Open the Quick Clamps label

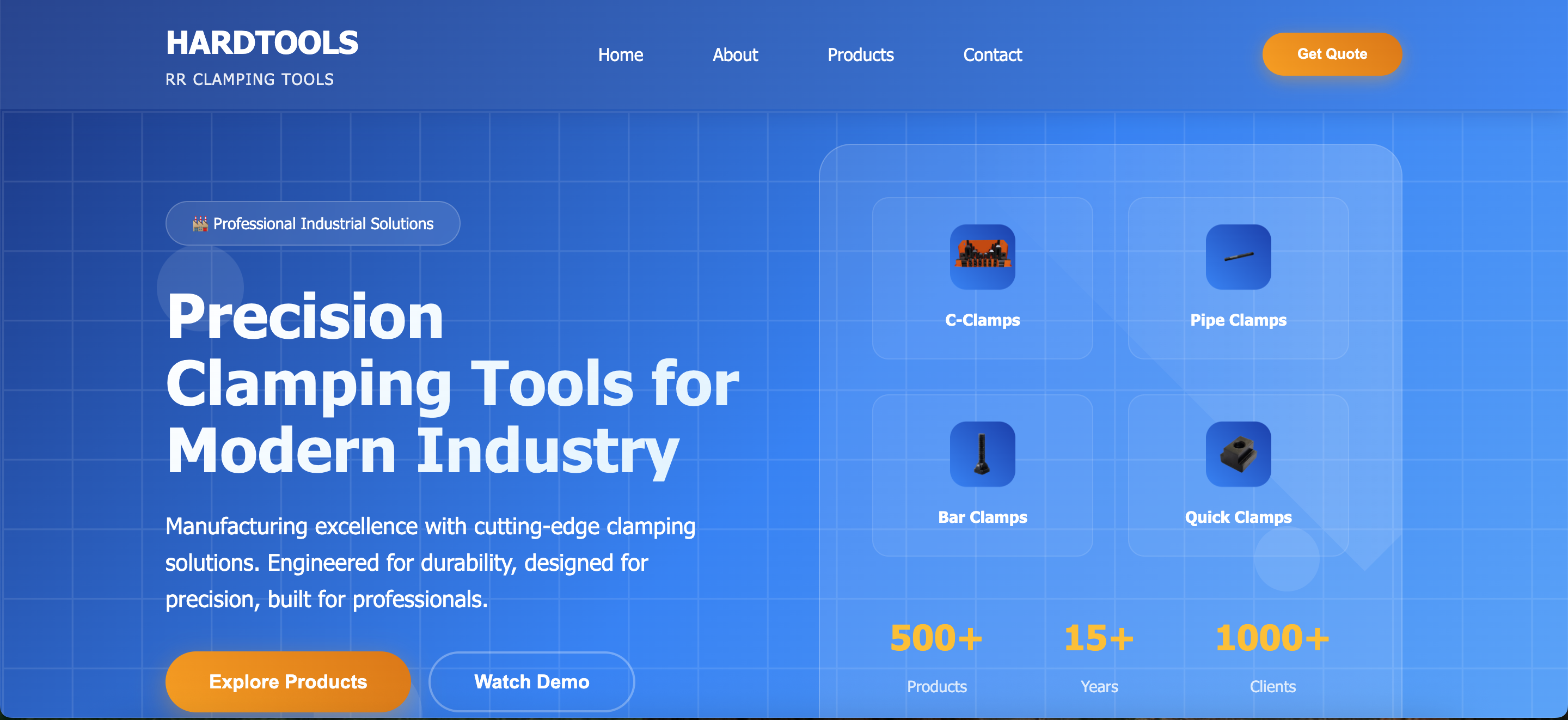(1238, 517)
